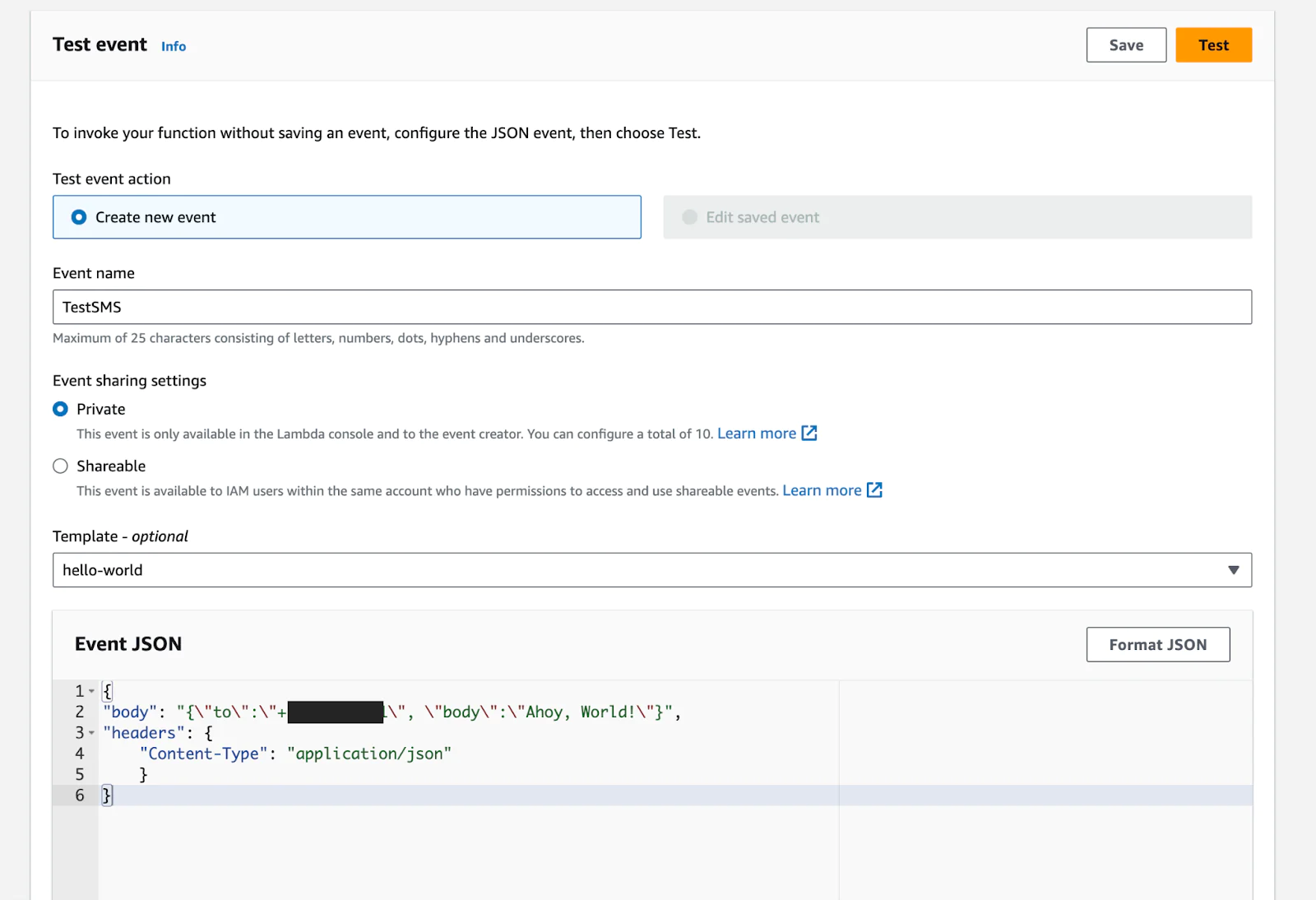Collapse the headers fold arrow on line 3
The width and height of the screenshot is (1316, 900).
pyautogui.click(x=91, y=733)
